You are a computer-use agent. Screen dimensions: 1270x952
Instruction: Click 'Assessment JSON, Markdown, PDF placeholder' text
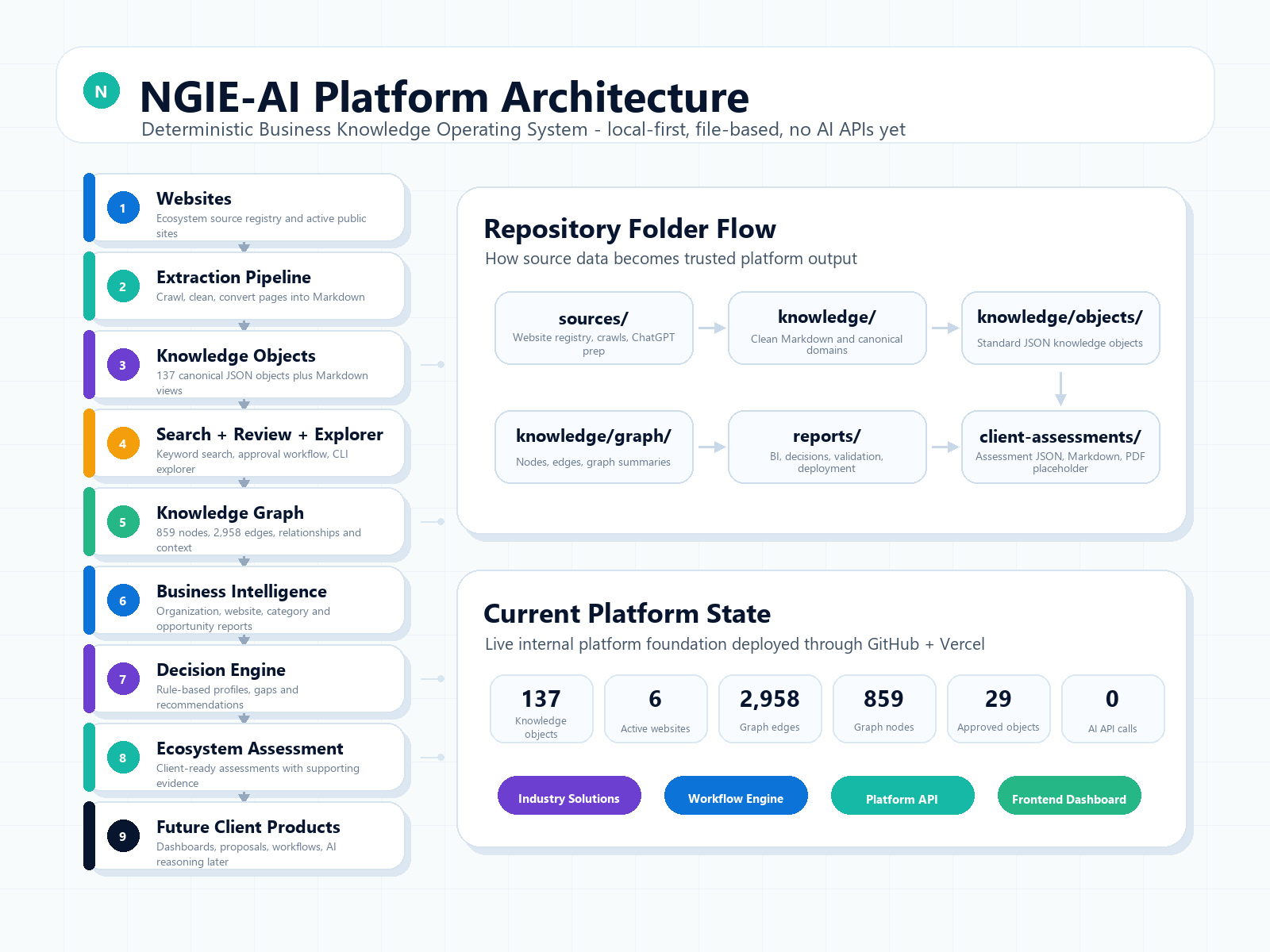1060,463
